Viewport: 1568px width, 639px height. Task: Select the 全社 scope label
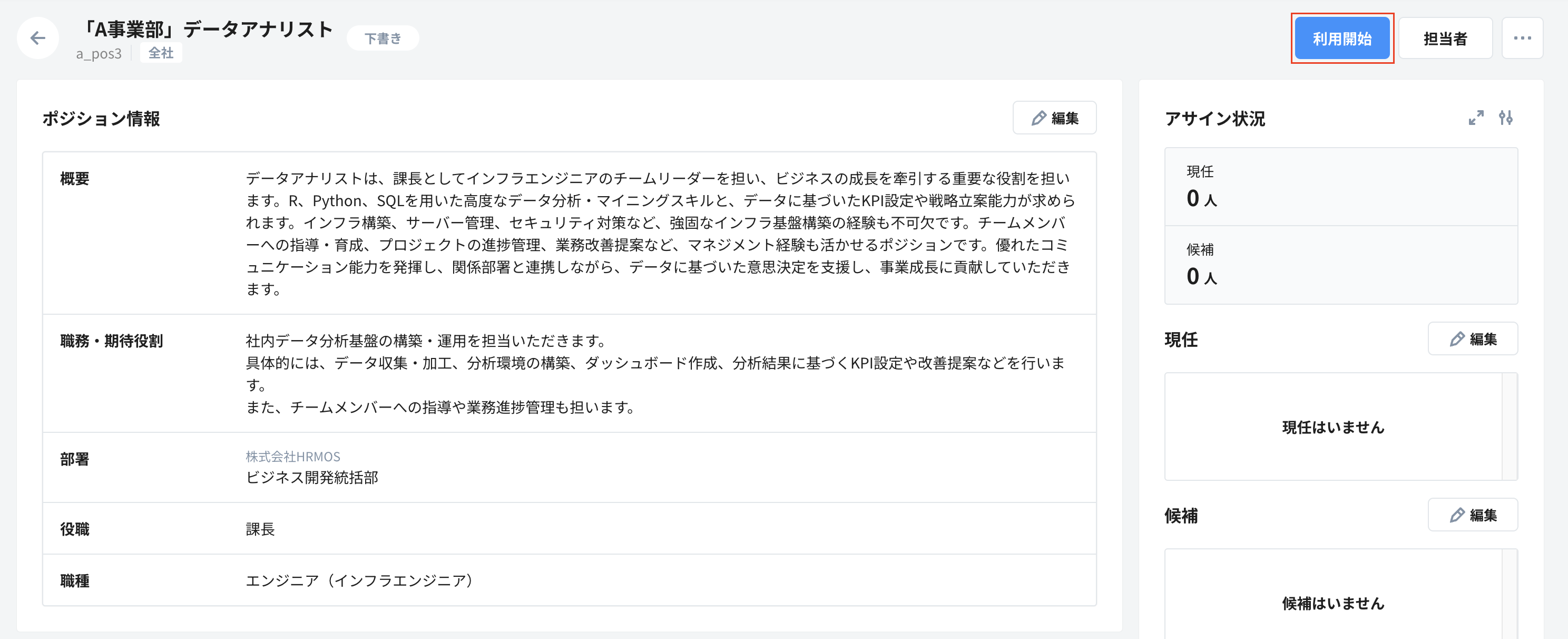coord(161,53)
